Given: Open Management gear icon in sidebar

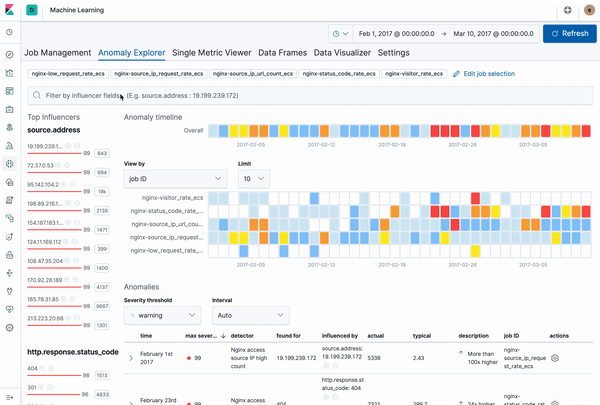Looking at the screenshot, I should pos(10,328).
